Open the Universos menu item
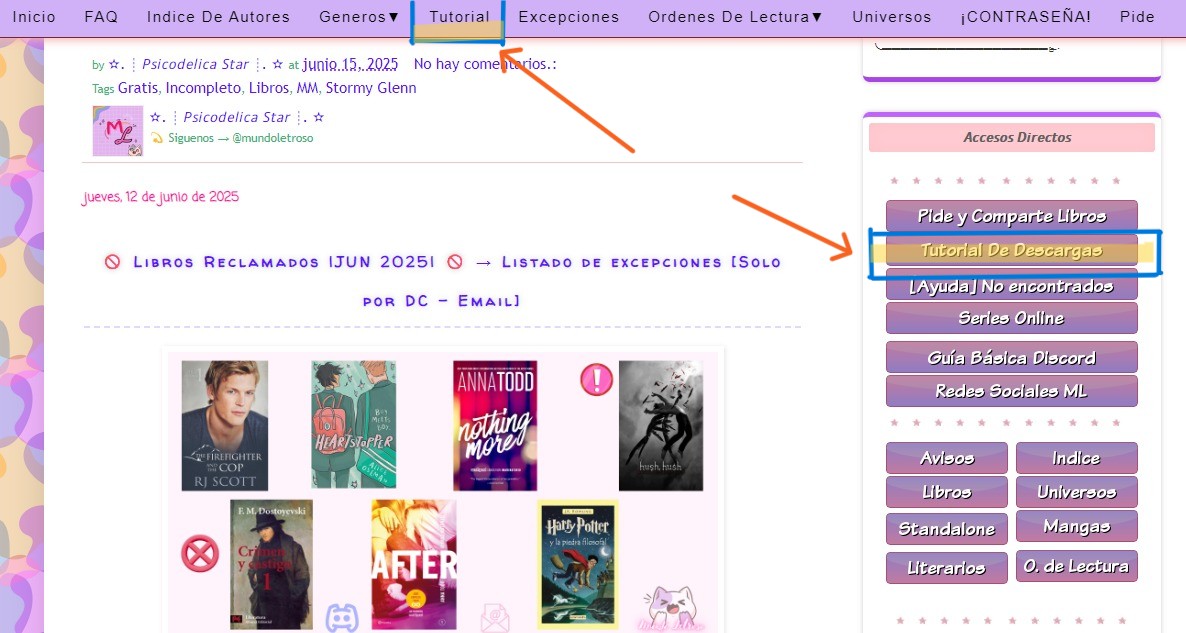The width and height of the screenshot is (1186, 633). tap(892, 17)
